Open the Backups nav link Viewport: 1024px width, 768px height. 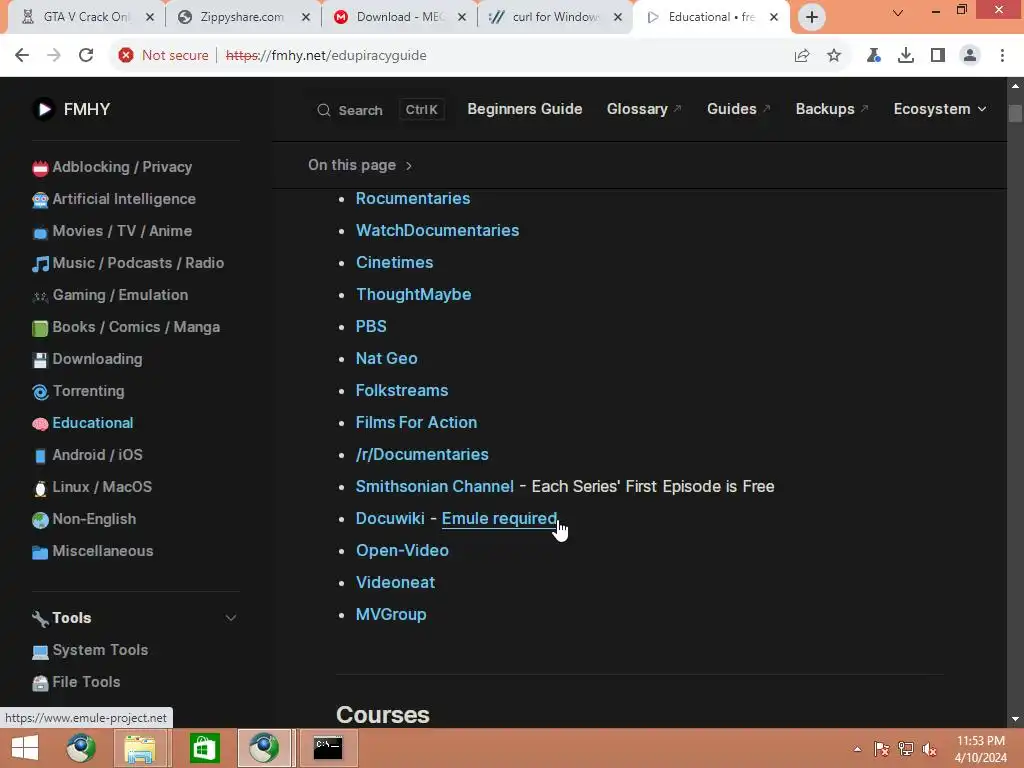coord(831,109)
